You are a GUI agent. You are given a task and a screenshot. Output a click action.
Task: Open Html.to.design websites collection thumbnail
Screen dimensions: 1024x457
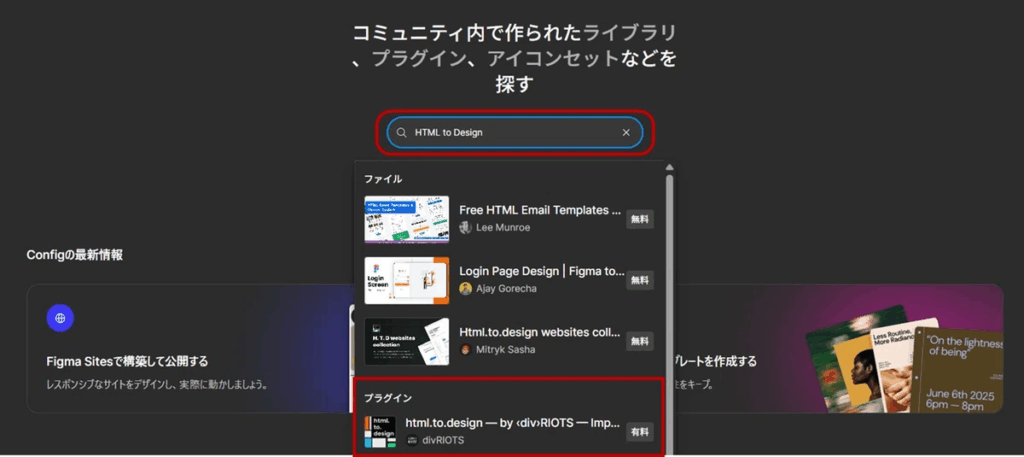click(406, 341)
